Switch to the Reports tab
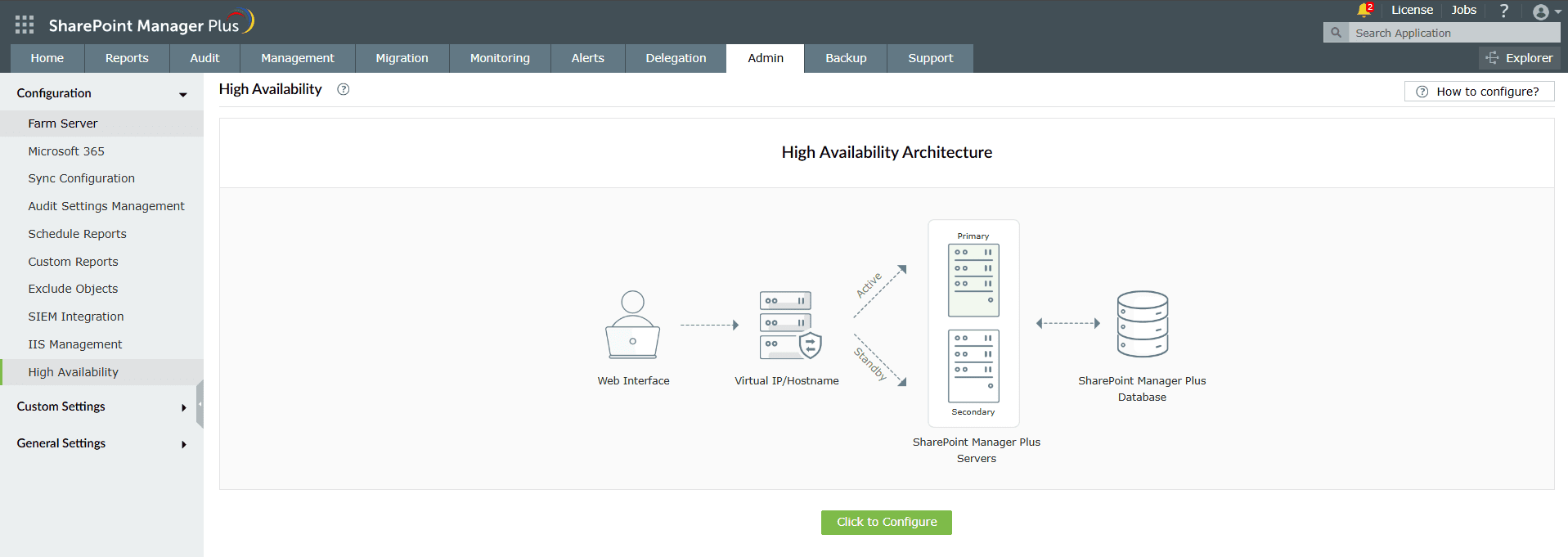This screenshot has height=557, width=1568. click(127, 58)
